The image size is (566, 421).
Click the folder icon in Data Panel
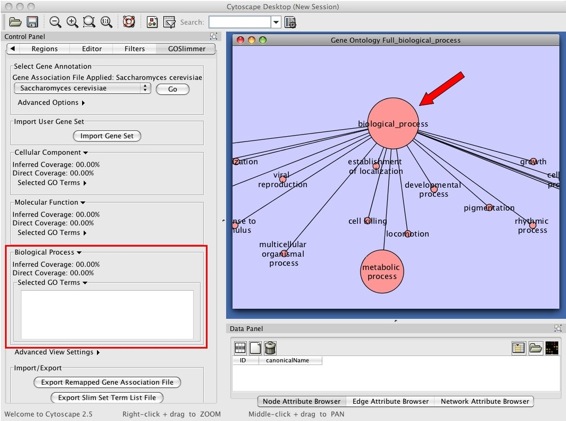[x=535, y=348]
